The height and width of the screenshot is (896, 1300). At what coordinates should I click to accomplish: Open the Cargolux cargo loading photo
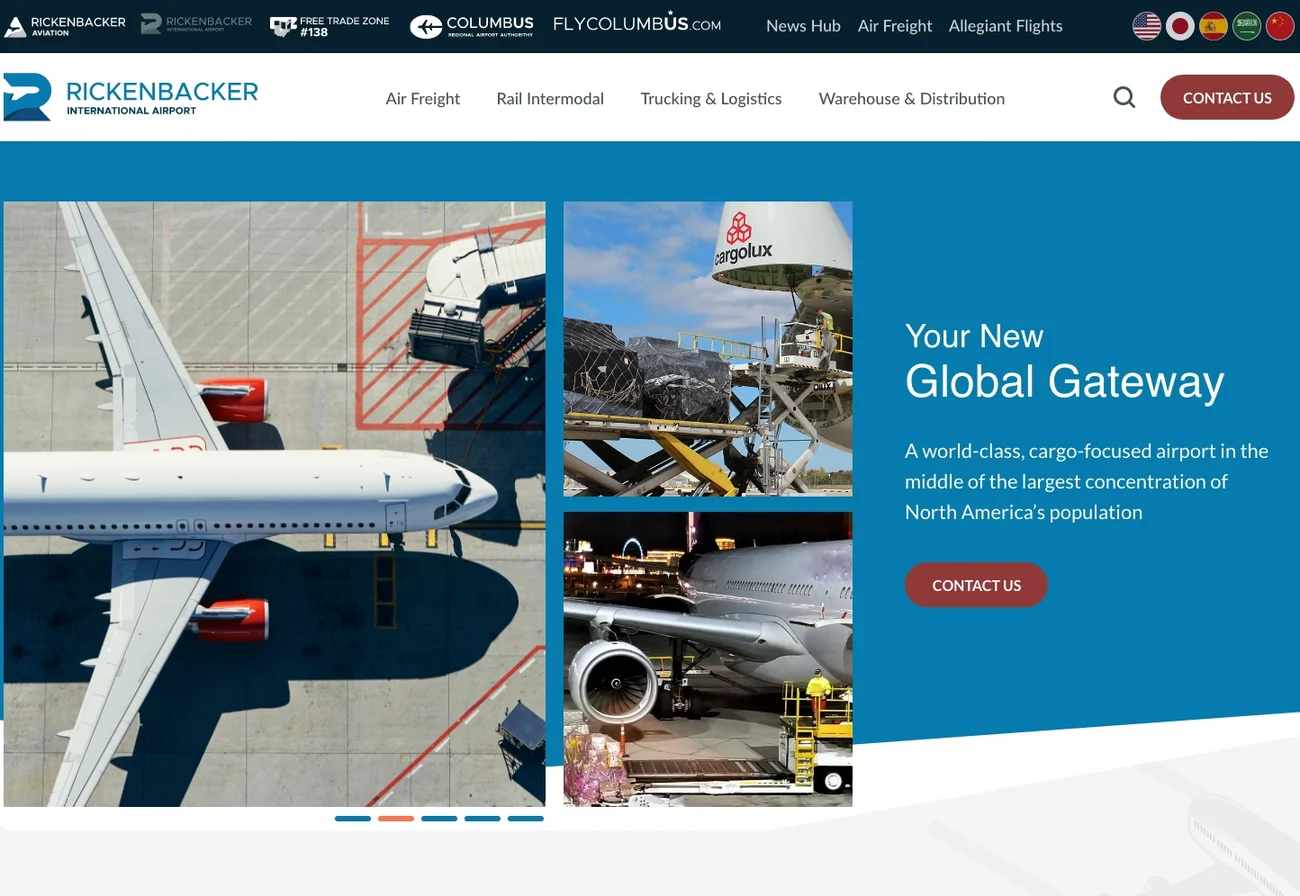[708, 349]
